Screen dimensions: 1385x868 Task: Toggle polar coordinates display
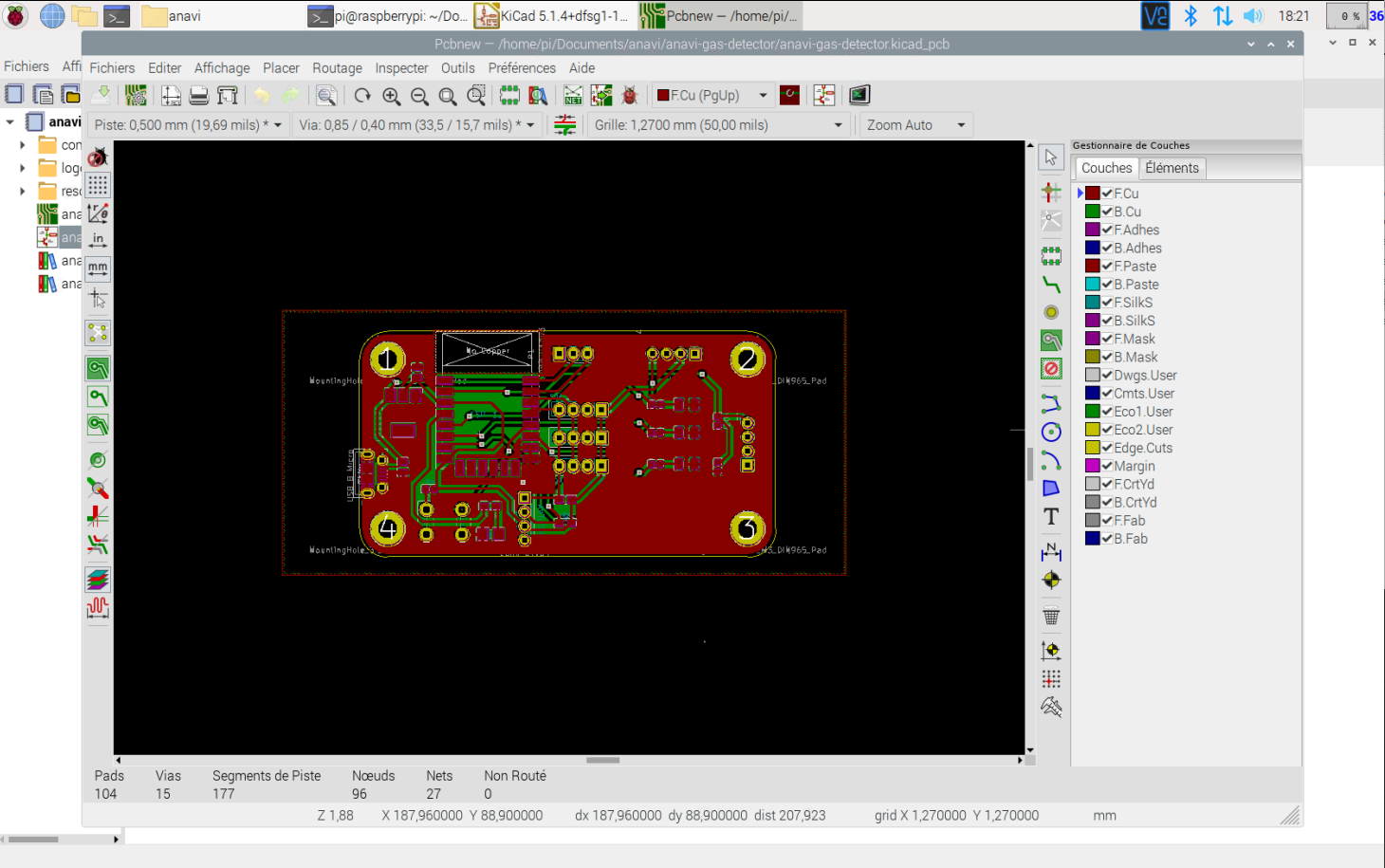(x=98, y=213)
